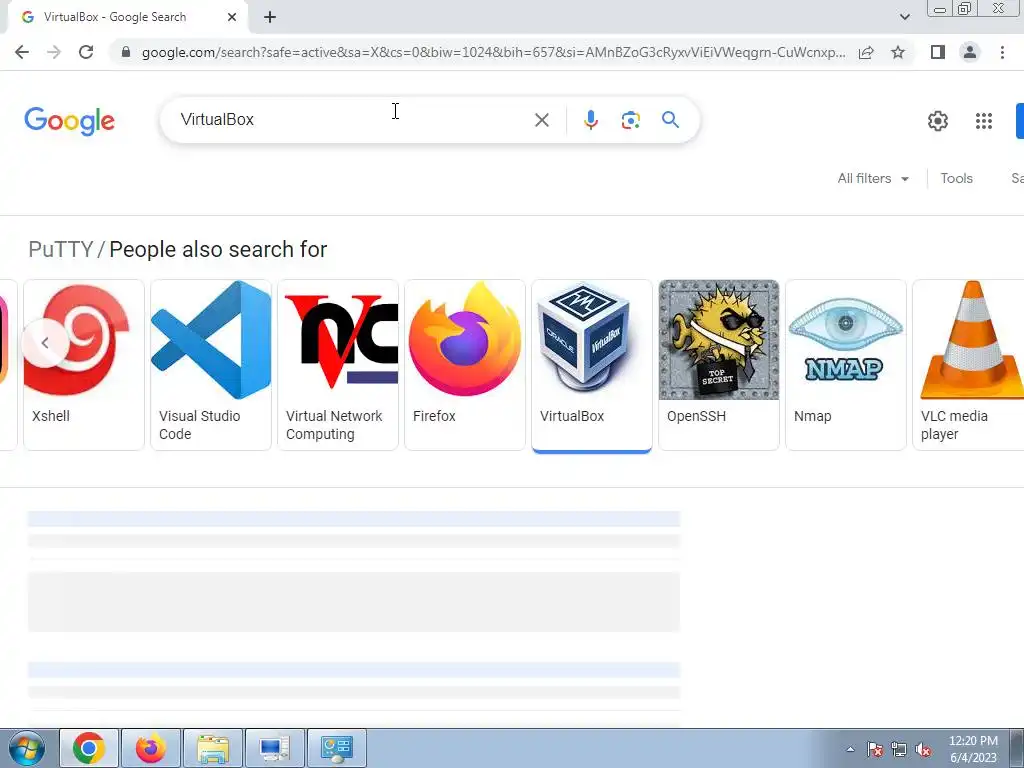Reload the current page
The height and width of the screenshot is (768, 1024).
[86, 52]
